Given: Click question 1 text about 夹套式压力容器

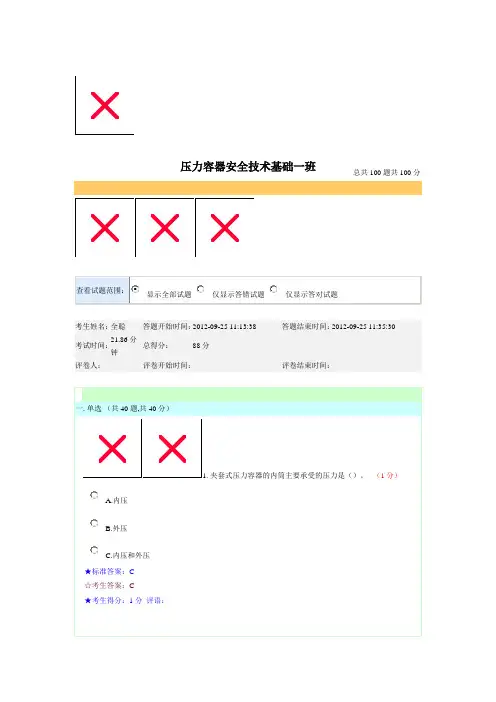Looking at the screenshot, I should [x=283, y=475].
